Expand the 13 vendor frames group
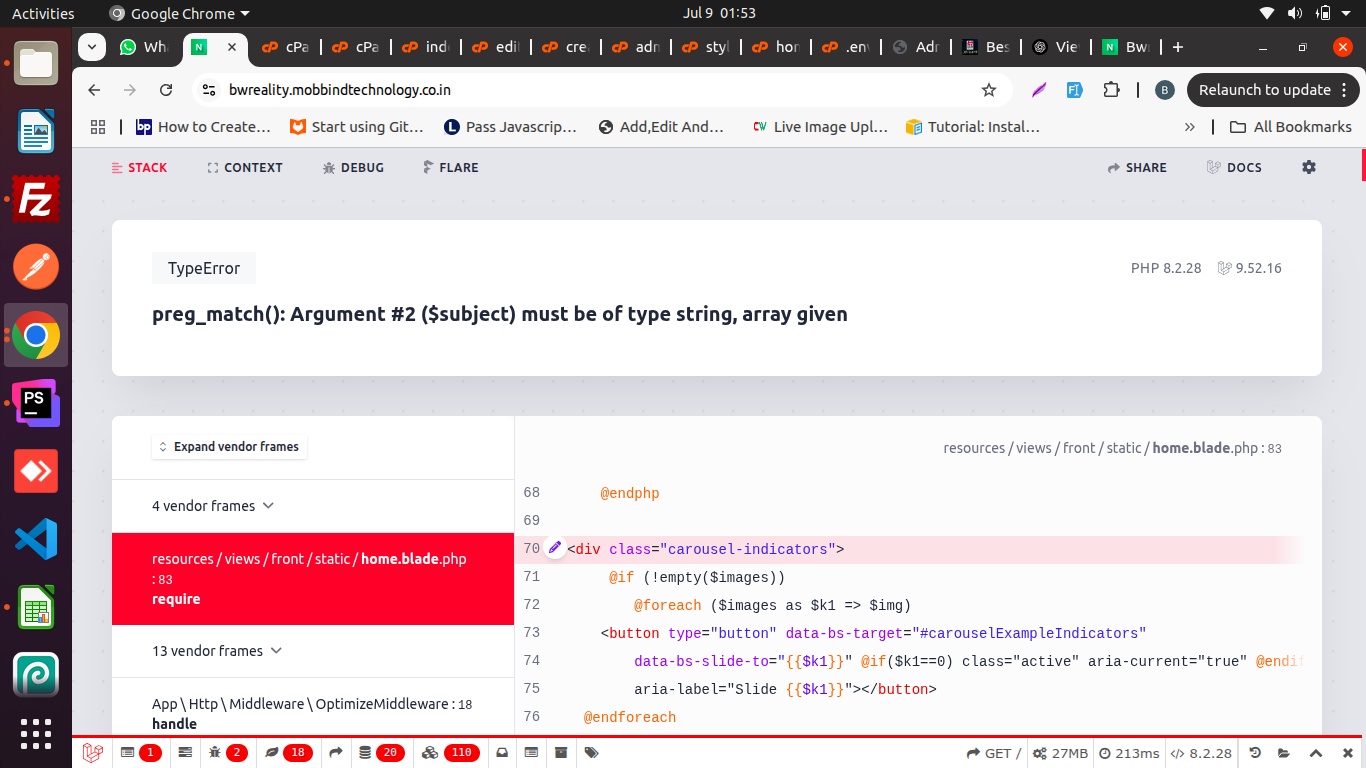Image resolution: width=1366 pixels, height=768 pixels. tap(217, 651)
